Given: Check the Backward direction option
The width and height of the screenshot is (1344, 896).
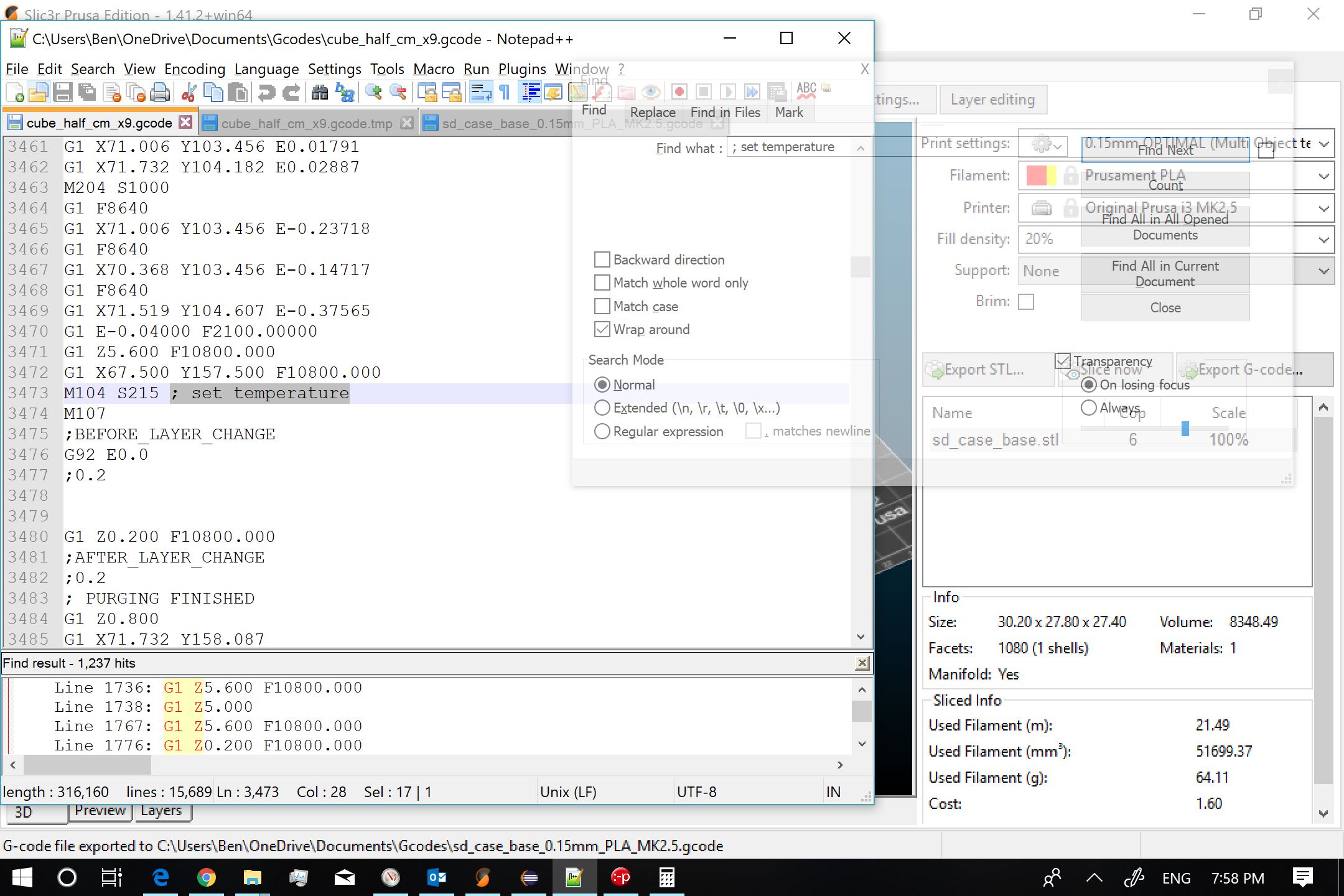Looking at the screenshot, I should click(x=602, y=259).
